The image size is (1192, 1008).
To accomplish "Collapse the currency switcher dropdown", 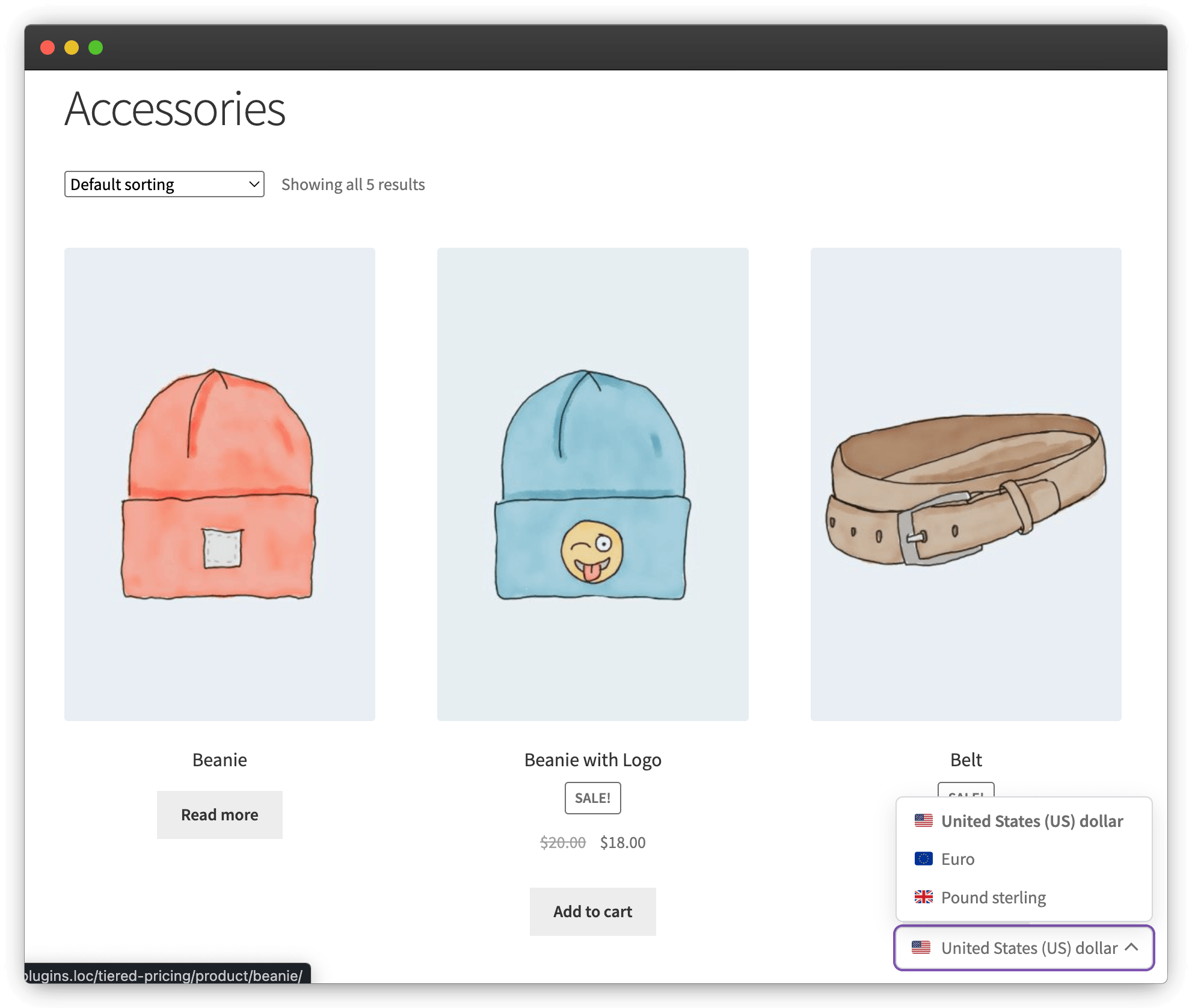I will coord(1024,948).
